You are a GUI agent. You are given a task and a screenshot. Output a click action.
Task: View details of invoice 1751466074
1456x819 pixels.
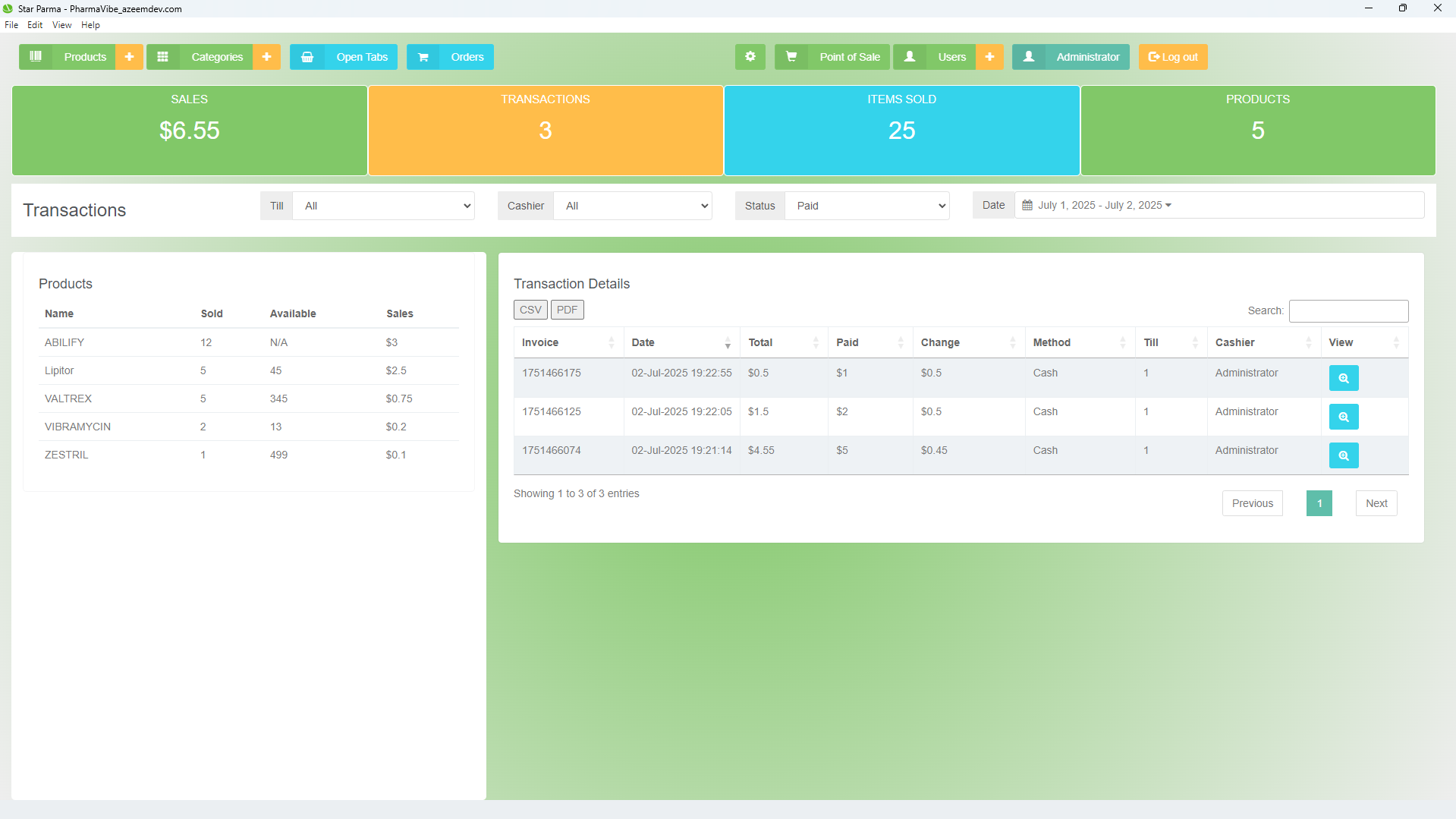click(x=1343, y=455)
